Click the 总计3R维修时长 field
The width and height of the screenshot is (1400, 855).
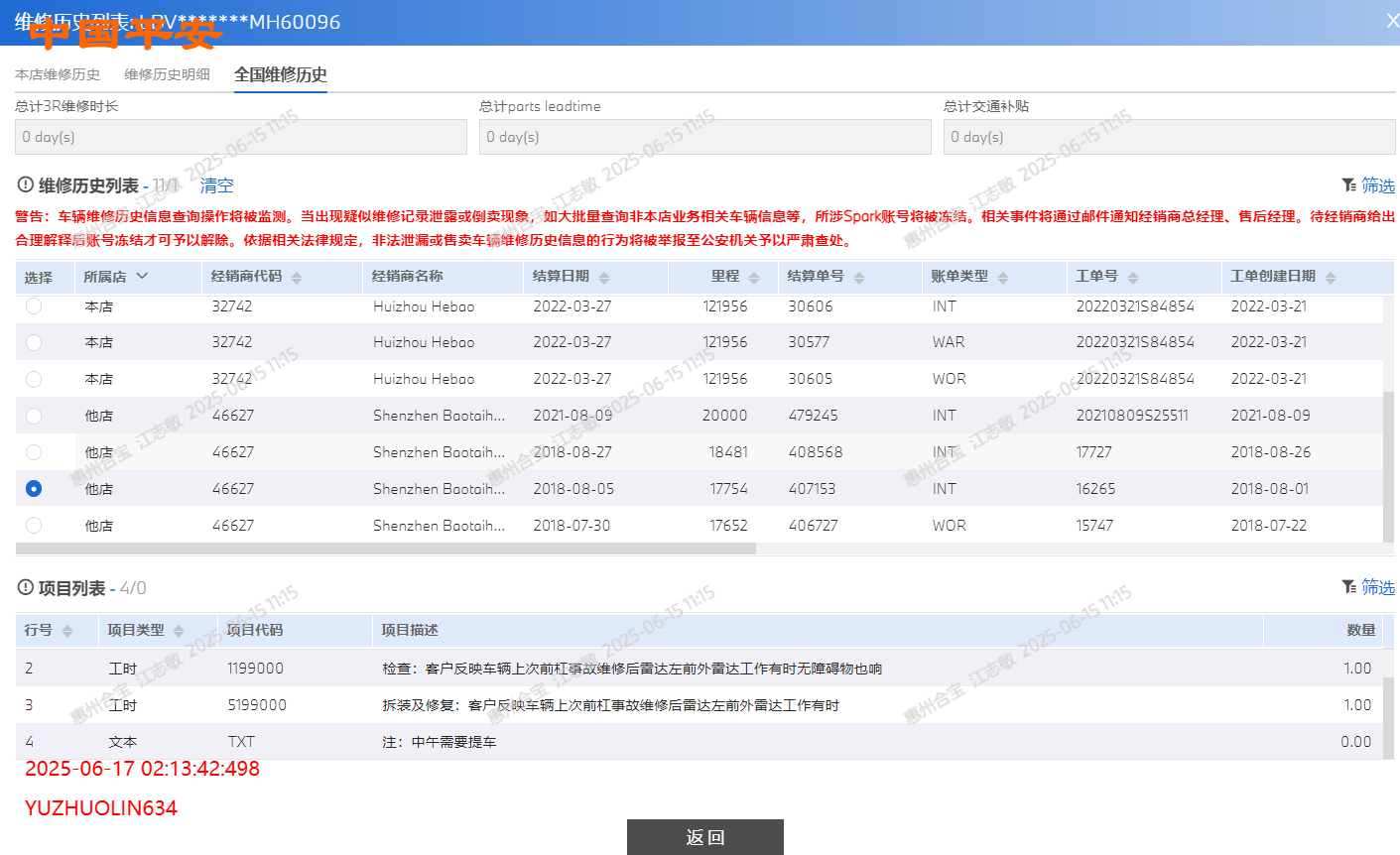[241, 137]
